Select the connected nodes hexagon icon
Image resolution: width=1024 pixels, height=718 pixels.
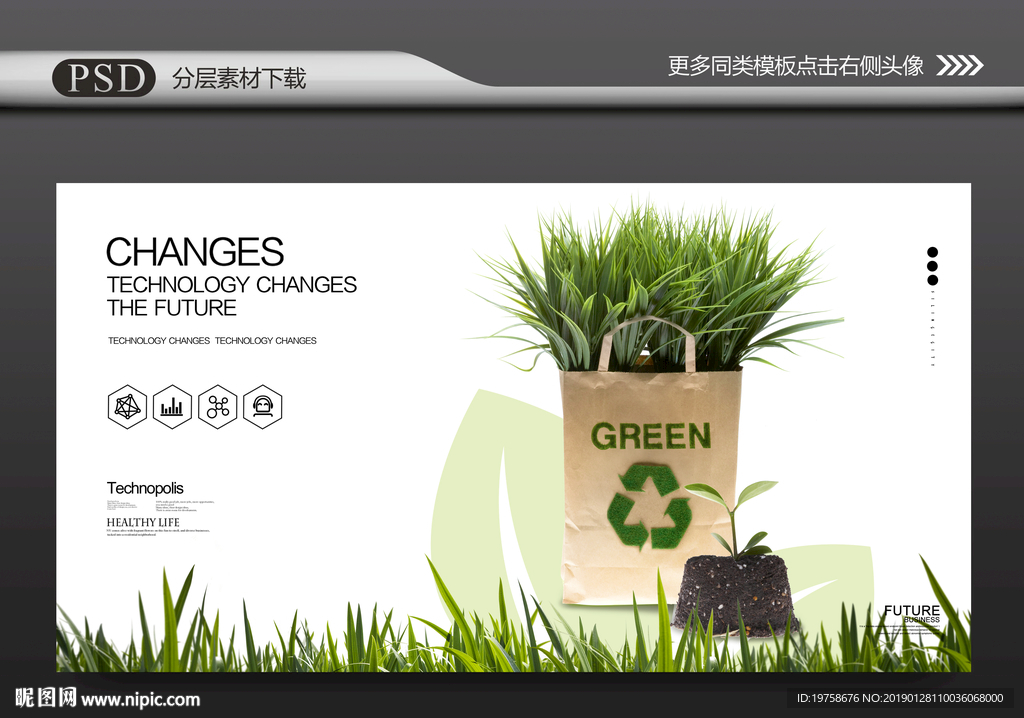217,407
